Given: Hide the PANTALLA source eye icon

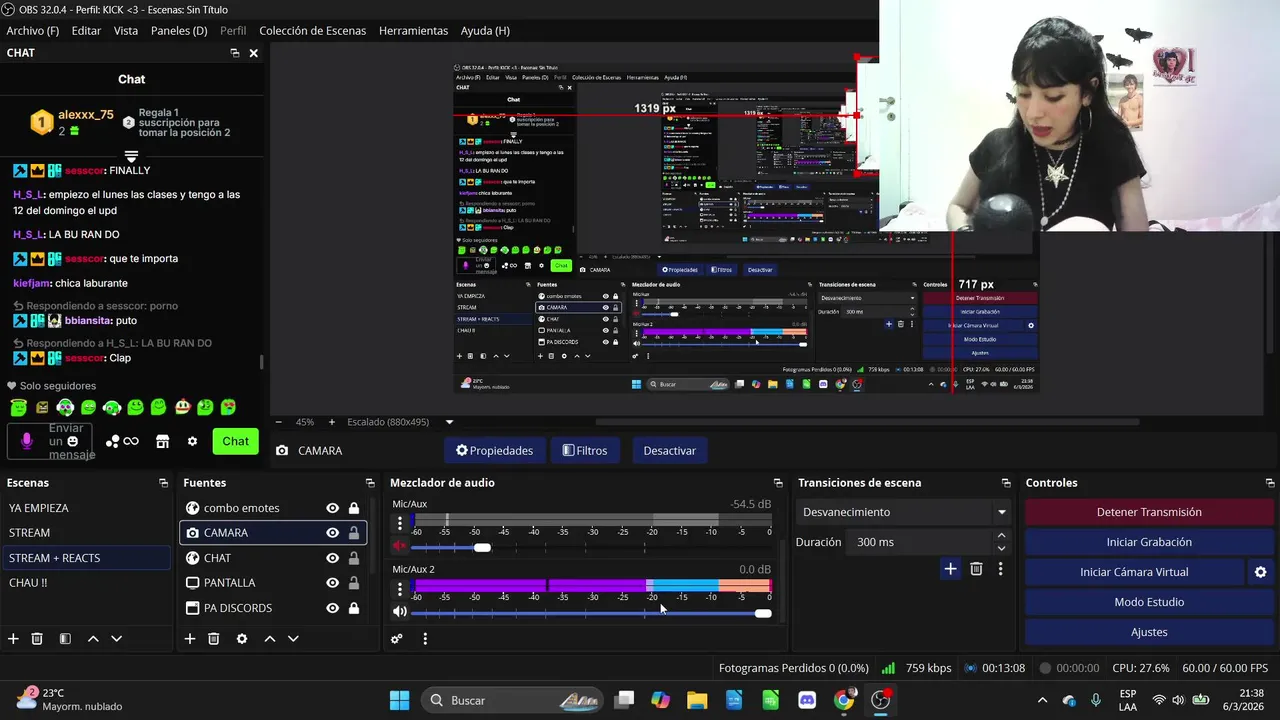Looking at the screenshot, I should (332, 583).
